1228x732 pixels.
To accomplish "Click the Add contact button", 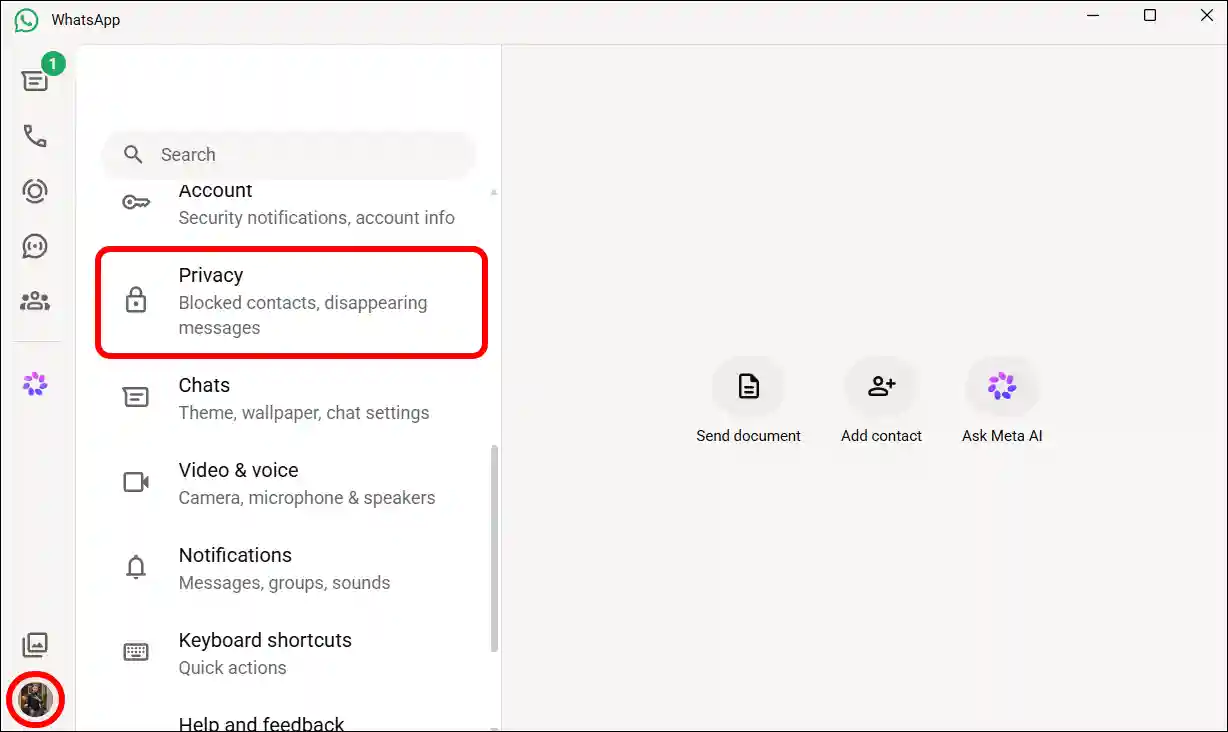I will [881, 401].
